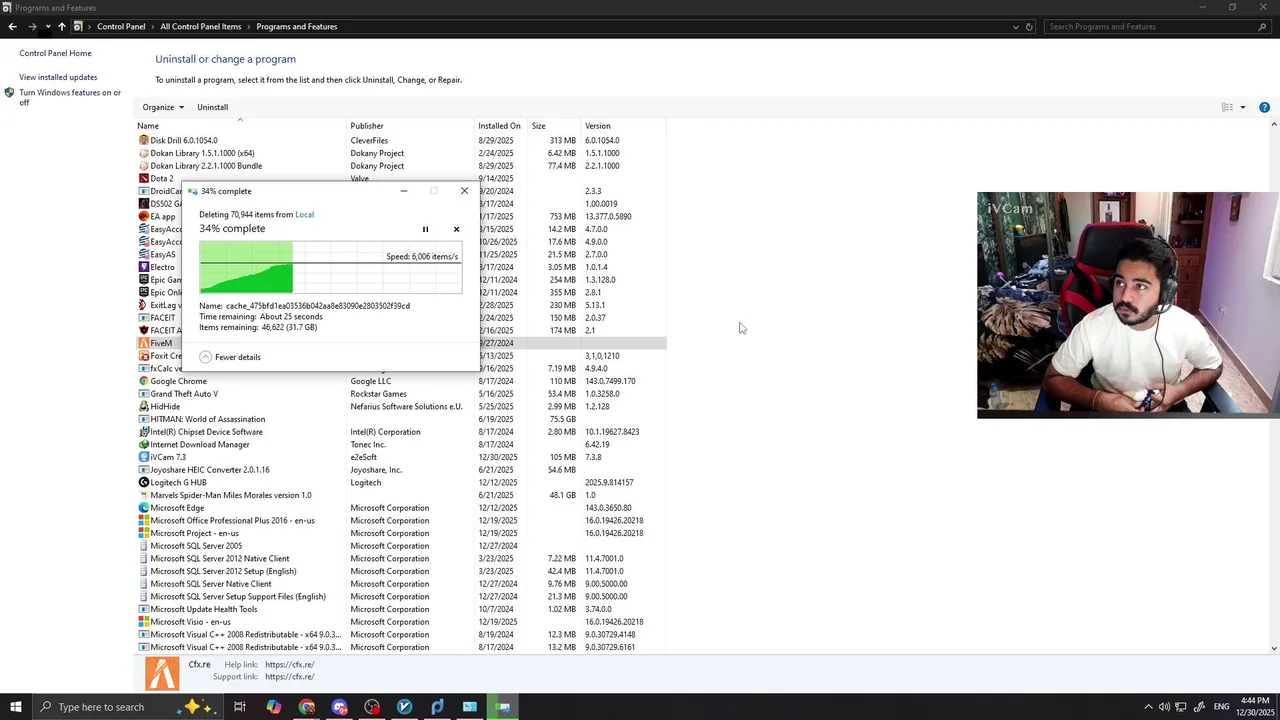Open Control Panel Home link
This screenshot has height=720, width=1280.
click(x=55, y=53)
